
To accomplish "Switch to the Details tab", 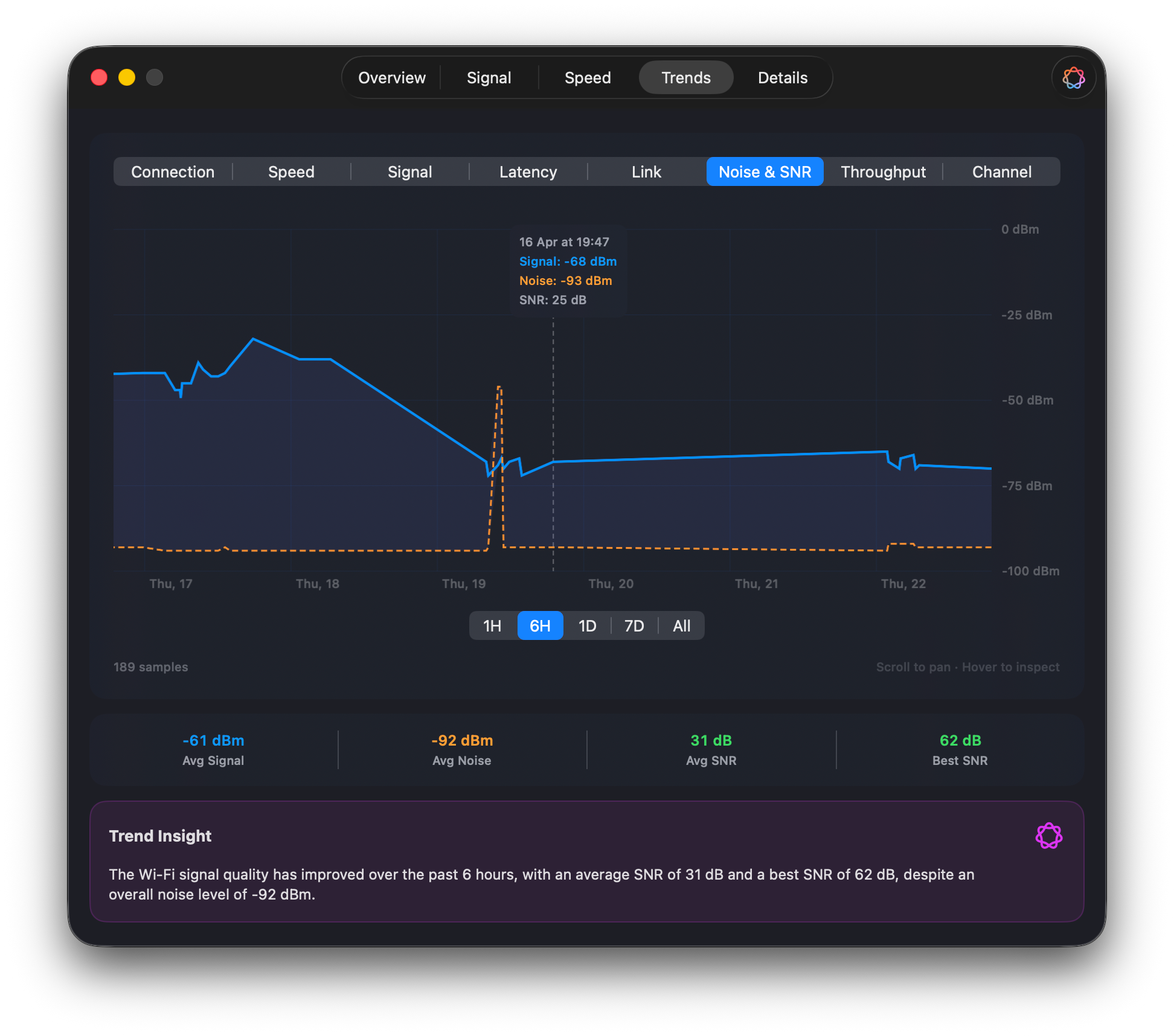I will (782, 77).
